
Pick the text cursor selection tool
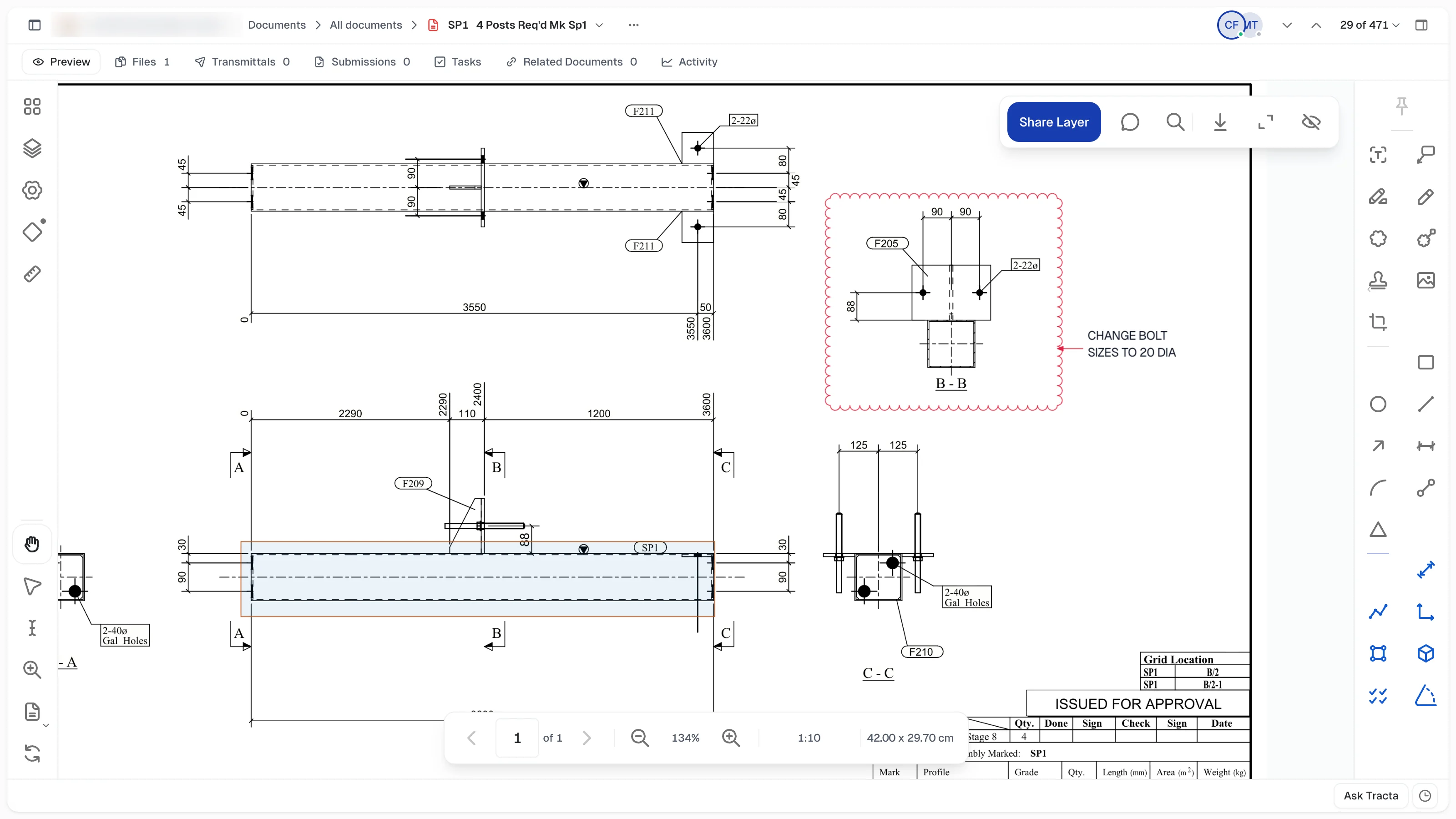coord(32,628)
